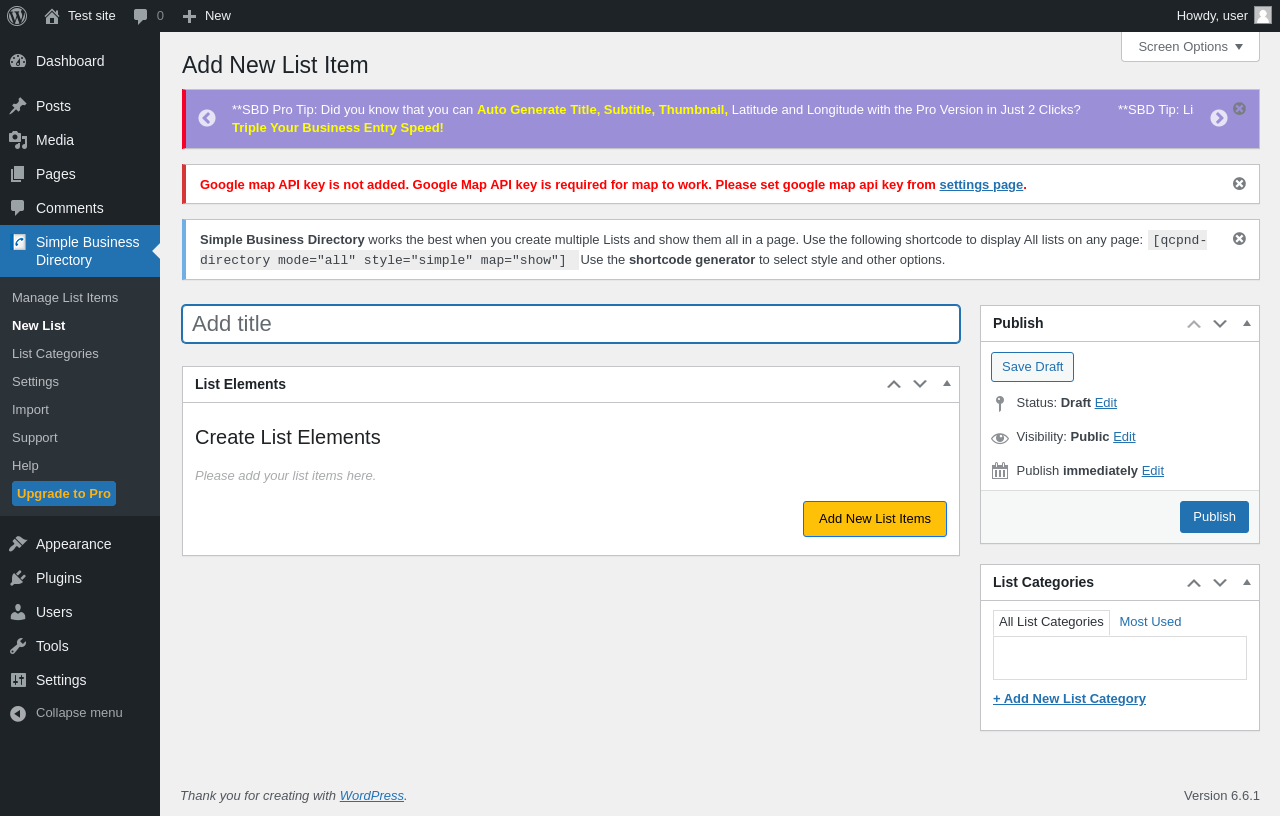Screen dimensions: 1280x816
Task: Select New List submenu item
Action: click(38, 325)
